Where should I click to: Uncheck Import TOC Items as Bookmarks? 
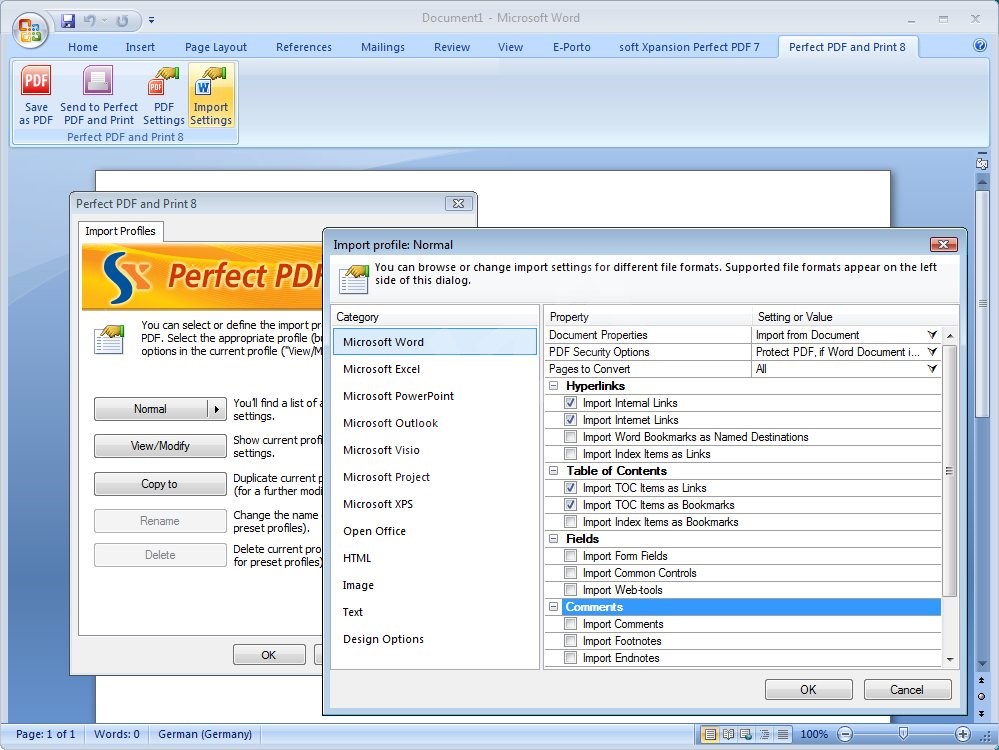(x=570, y=505)
